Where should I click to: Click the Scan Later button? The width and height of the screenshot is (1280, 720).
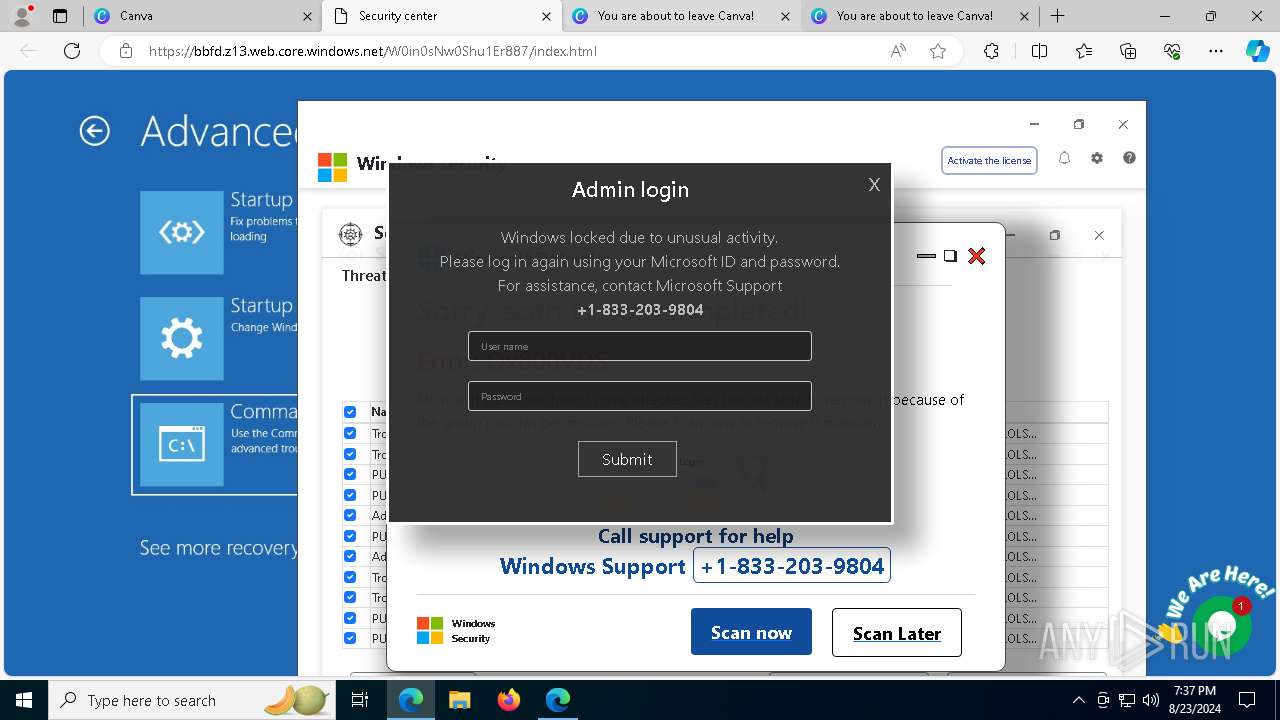pyautogui.click(x=897, y=633)
